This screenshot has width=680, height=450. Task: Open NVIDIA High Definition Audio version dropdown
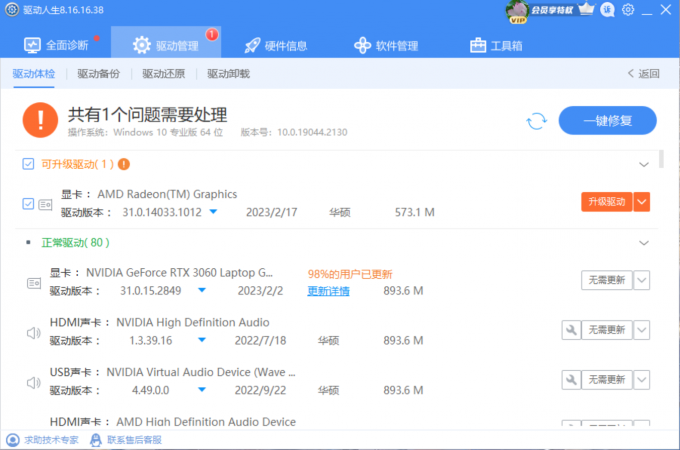pyautogui.click(x=202, y=340)
